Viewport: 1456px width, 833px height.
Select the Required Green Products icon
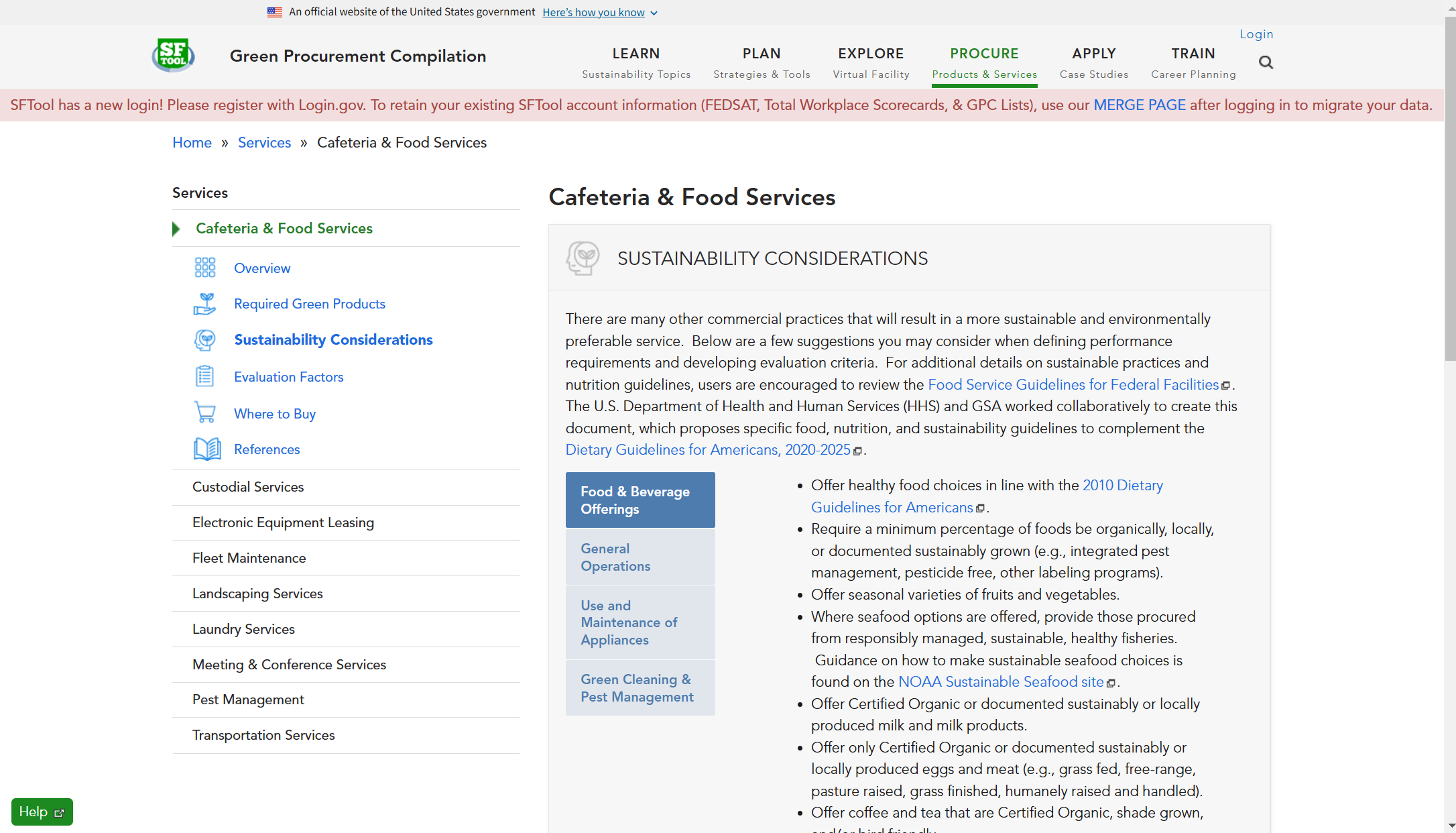click(205, 304)
